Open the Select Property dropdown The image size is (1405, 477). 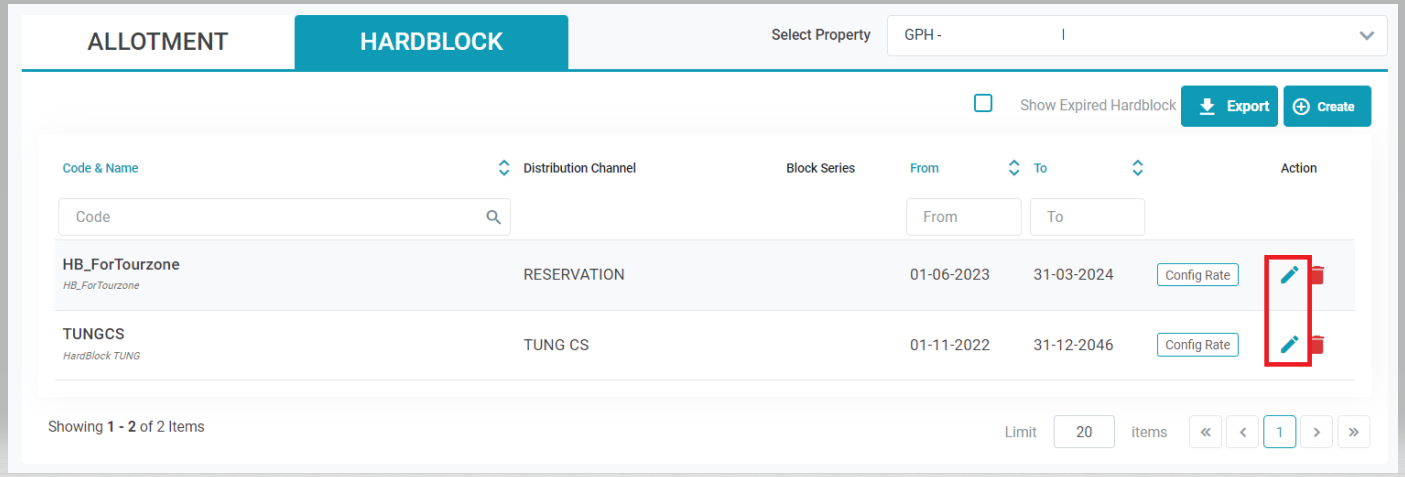tap(1136, 35)
